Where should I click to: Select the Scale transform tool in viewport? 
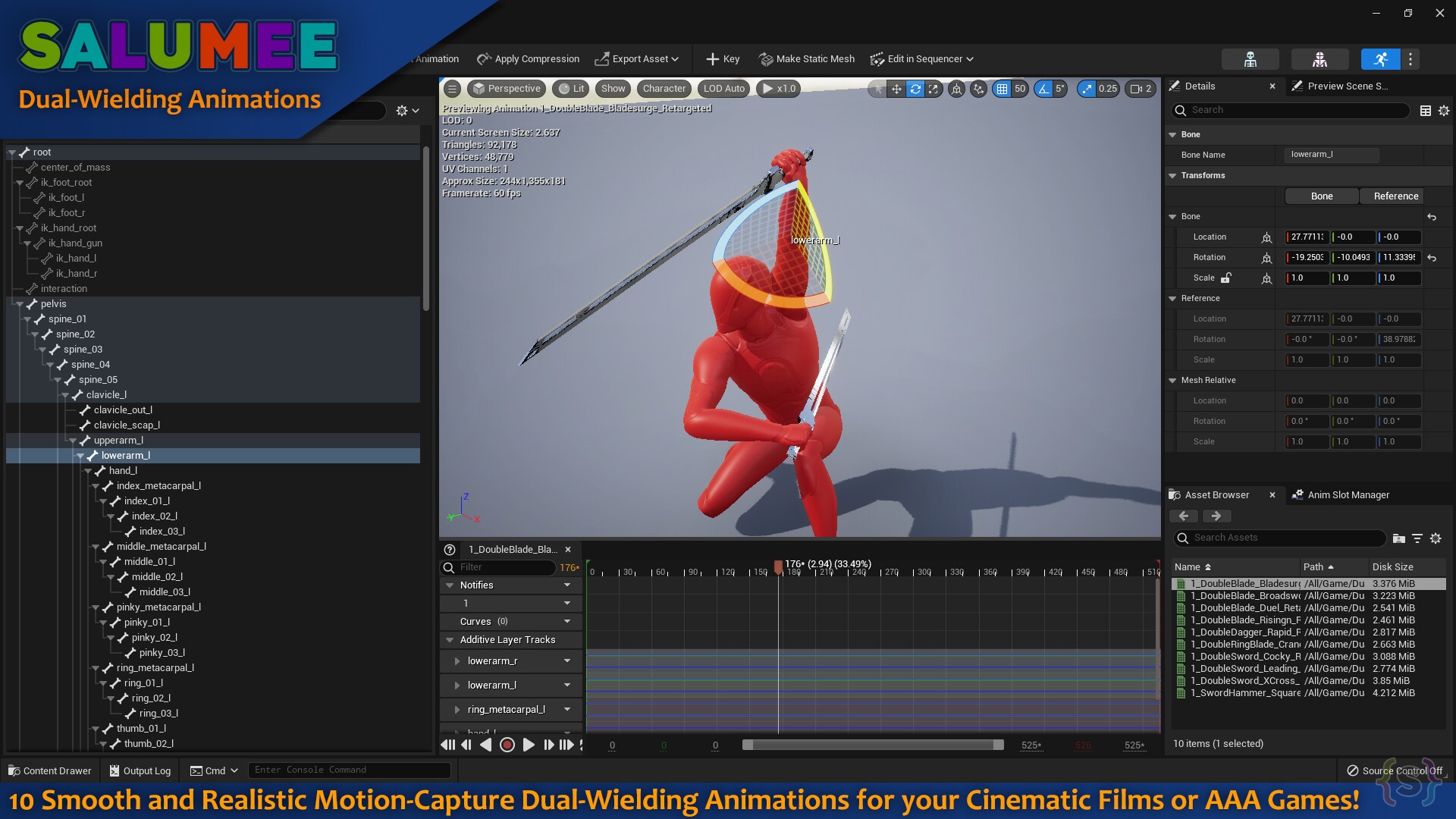[934, 89]
